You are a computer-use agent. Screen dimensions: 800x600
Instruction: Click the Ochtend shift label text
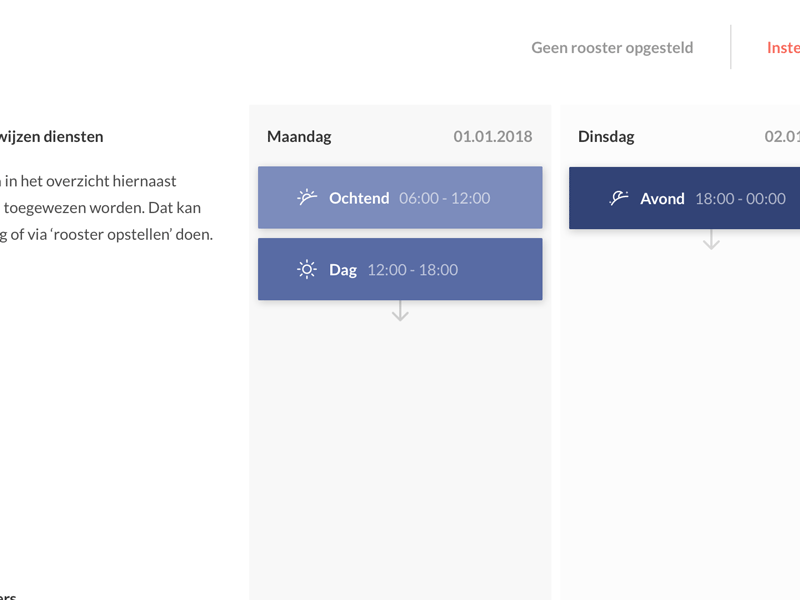tap(359, 198)
